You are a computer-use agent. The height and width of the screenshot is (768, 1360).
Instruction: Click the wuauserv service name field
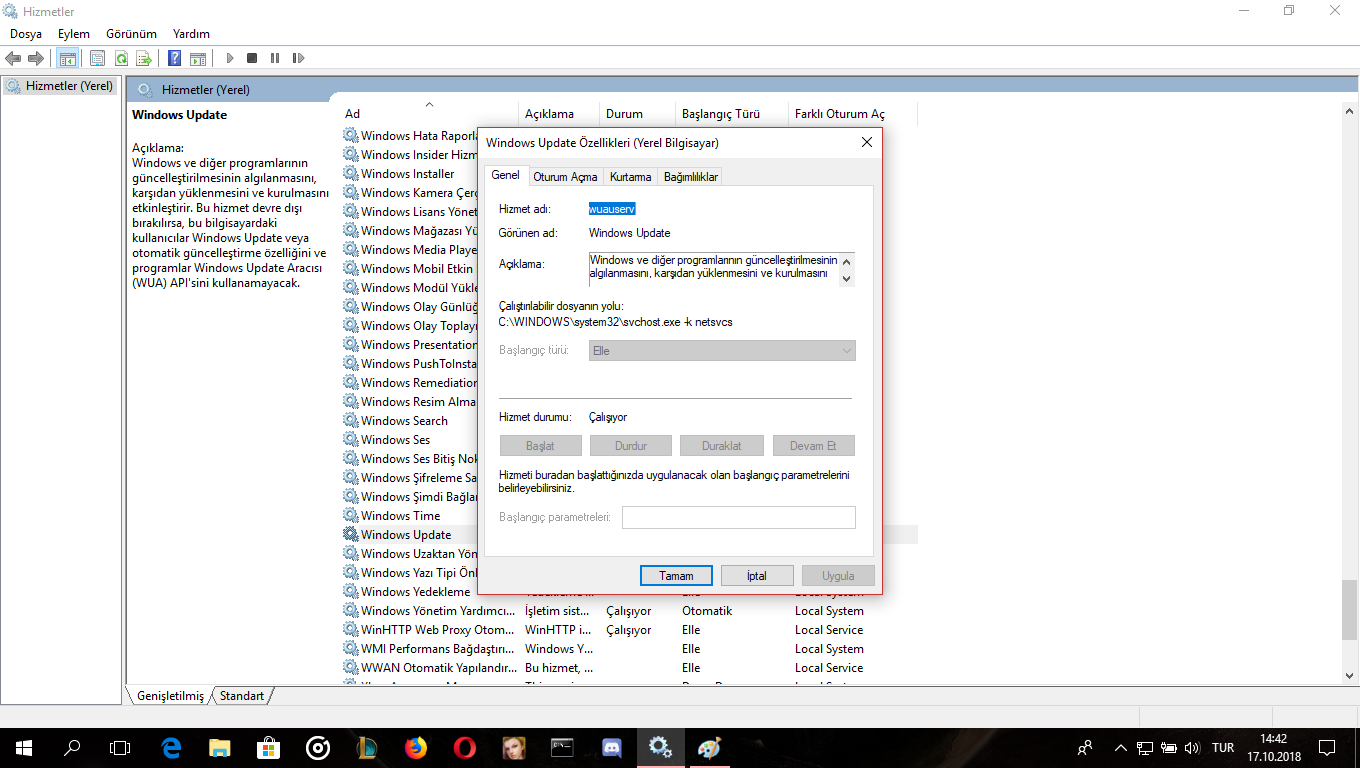tap(612, 209)
